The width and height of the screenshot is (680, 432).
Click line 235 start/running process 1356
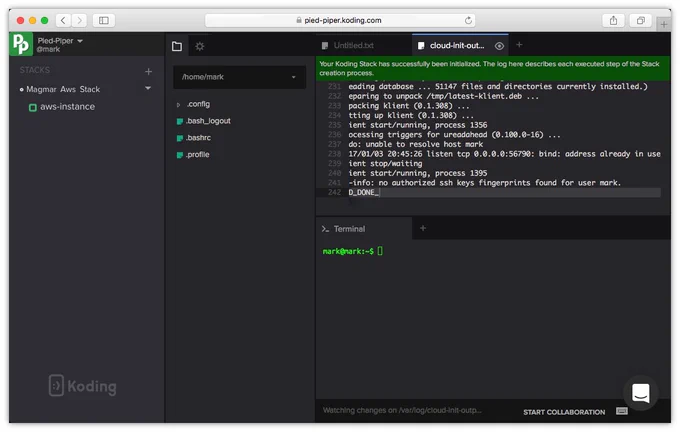coord(418,125)
